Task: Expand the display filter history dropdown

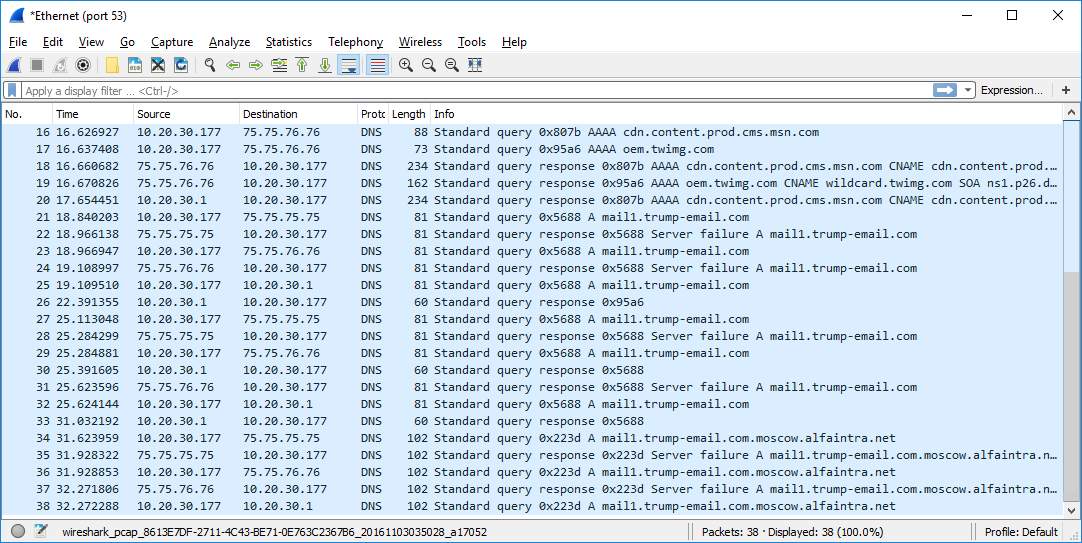Action: tap(967, 90)
